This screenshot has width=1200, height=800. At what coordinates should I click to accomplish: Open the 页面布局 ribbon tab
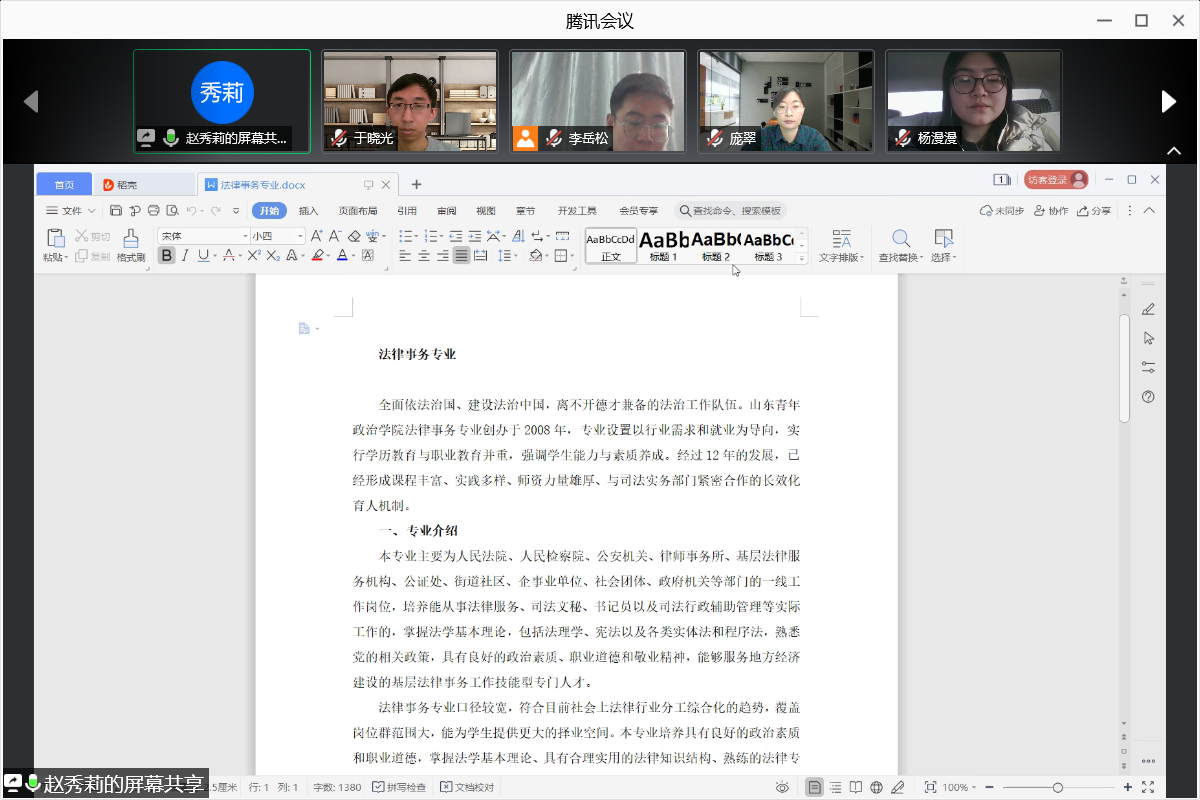pos(357,211)
